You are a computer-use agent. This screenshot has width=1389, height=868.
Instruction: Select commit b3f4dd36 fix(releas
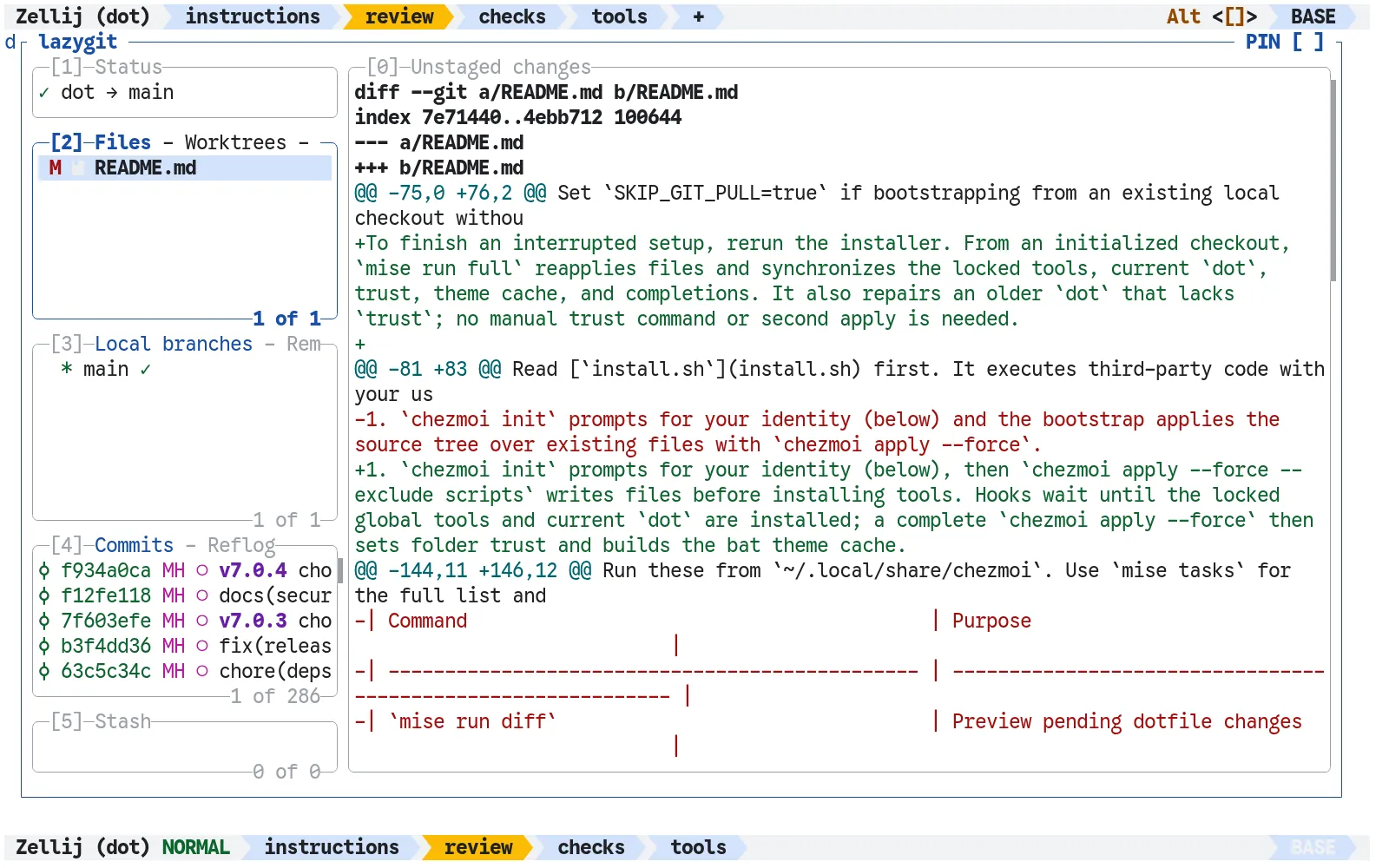pos(185,646)
